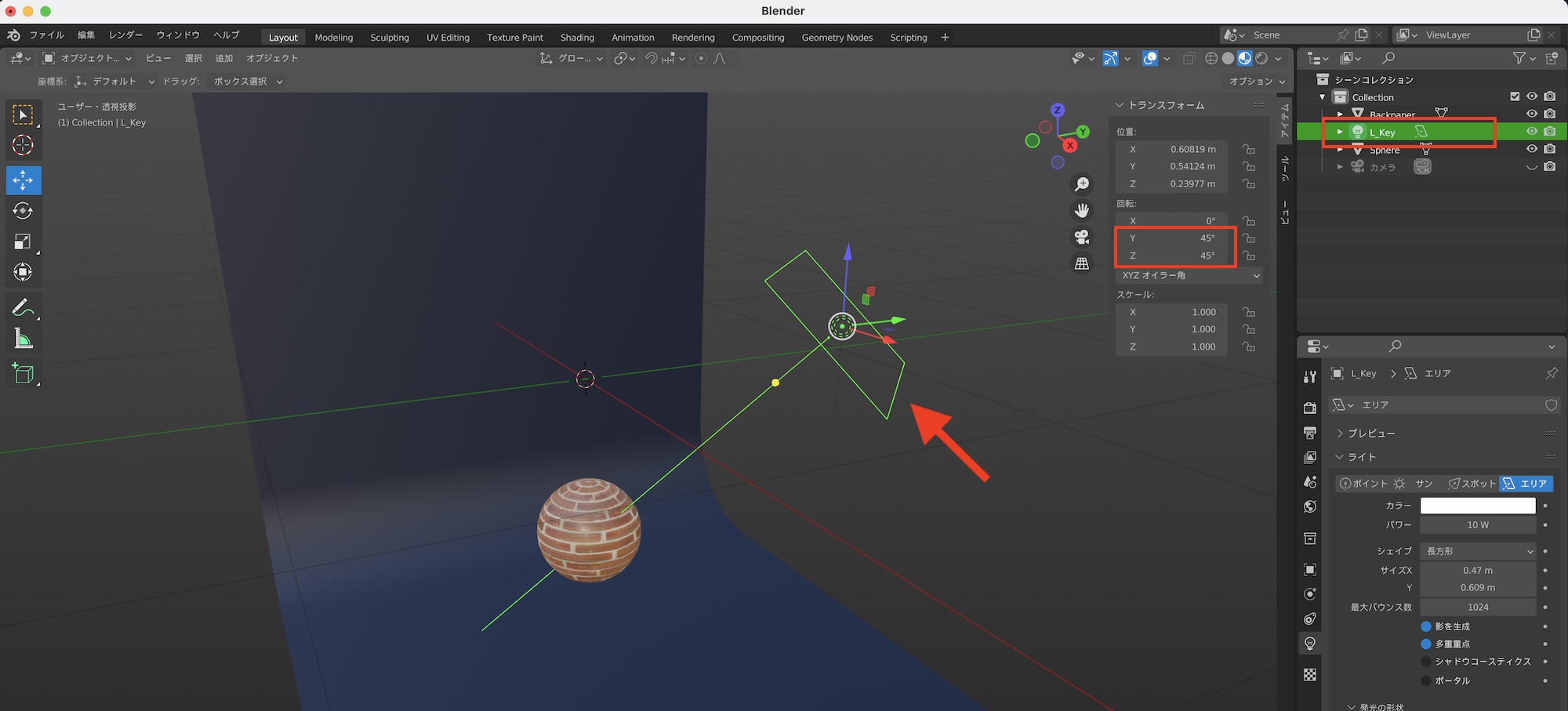Viewport: 1568px width, 711px height.
Task: Activate the Annotate pencil tool
Action: coord(23,307)
